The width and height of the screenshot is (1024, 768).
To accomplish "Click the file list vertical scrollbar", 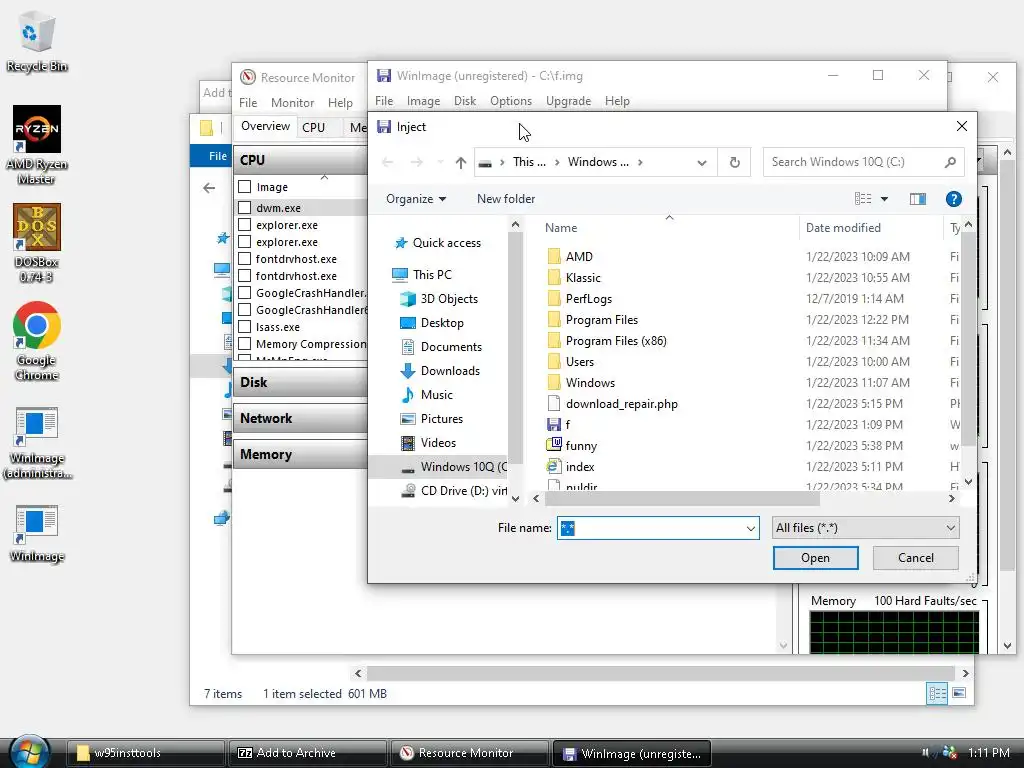I will [x=968, y=340].
